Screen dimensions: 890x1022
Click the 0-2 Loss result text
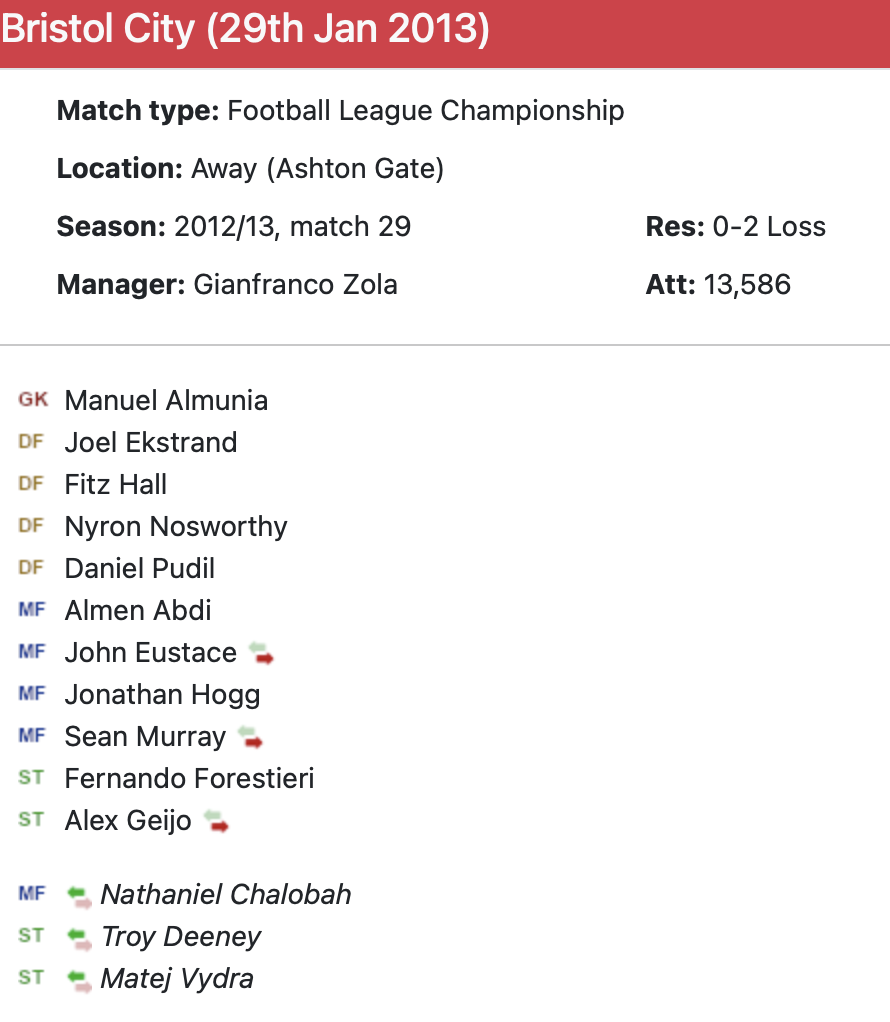coord(769,227)
